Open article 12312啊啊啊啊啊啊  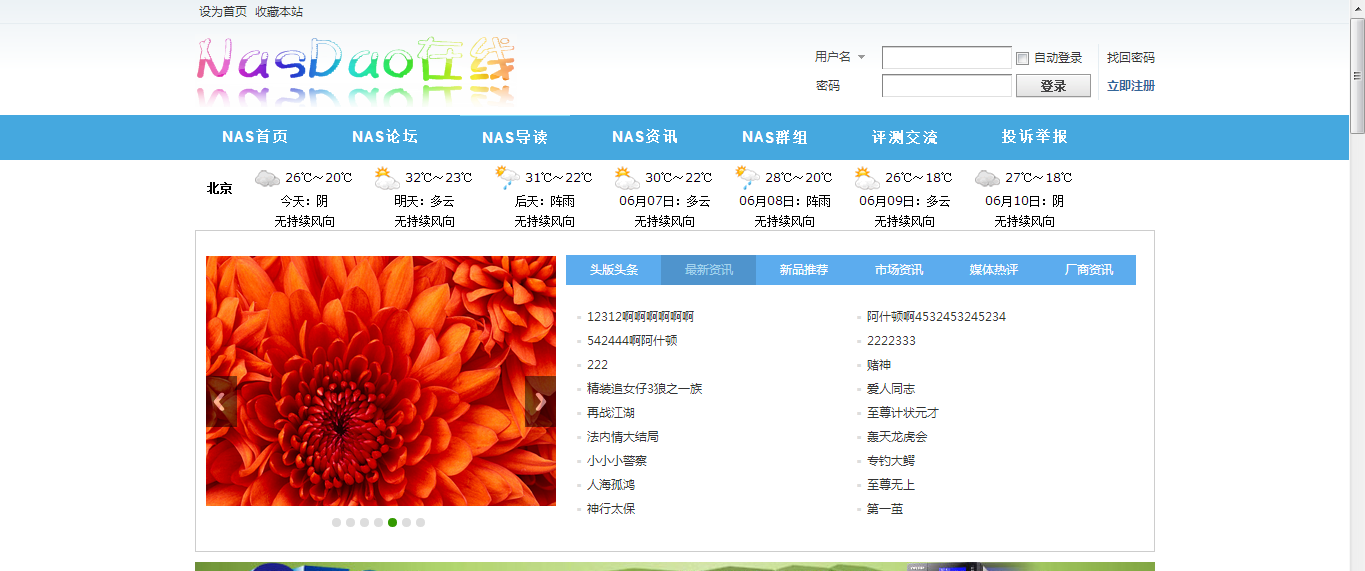[x=640, y=317]
